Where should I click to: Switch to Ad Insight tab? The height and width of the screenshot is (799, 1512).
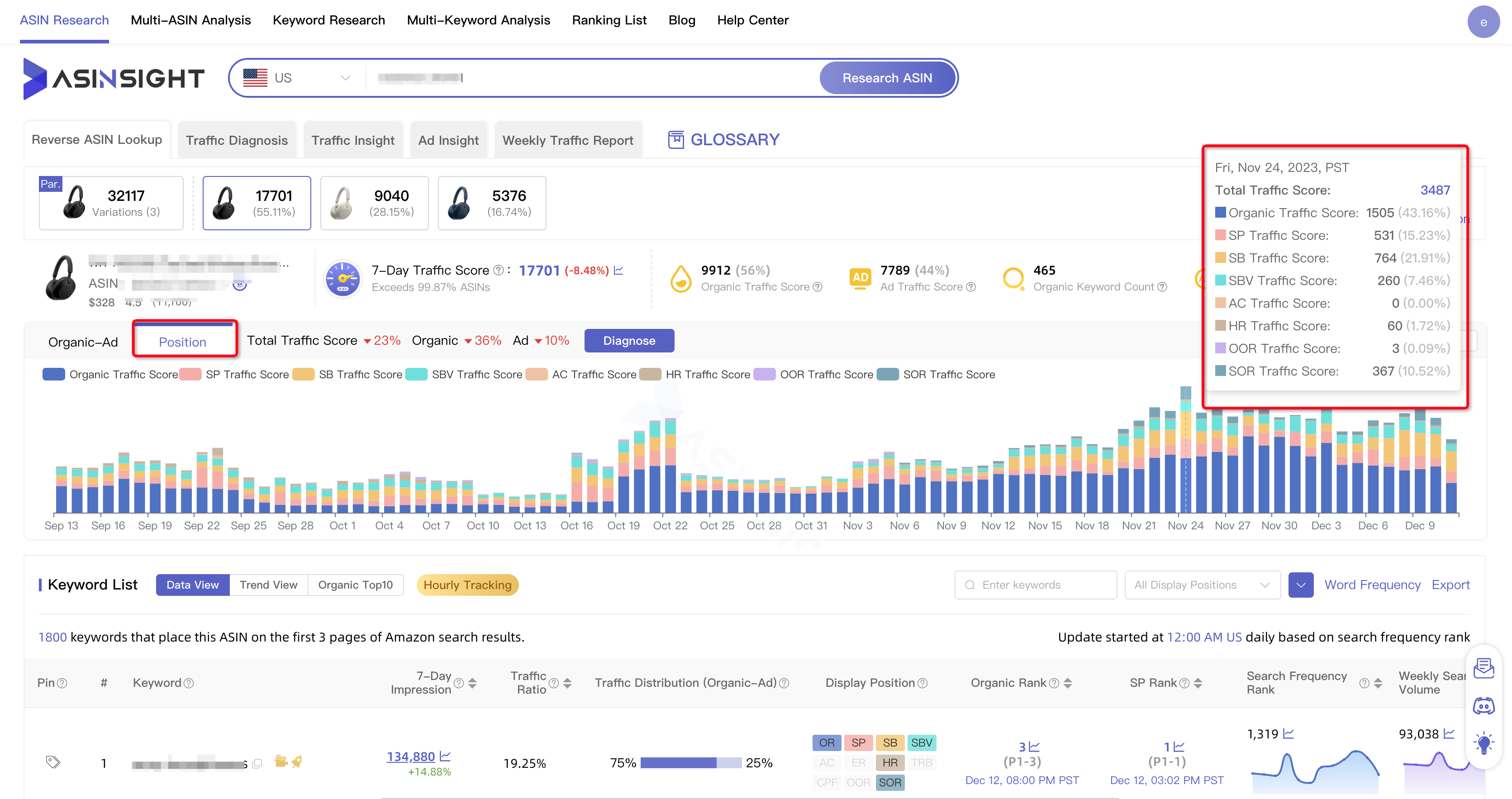448,140
